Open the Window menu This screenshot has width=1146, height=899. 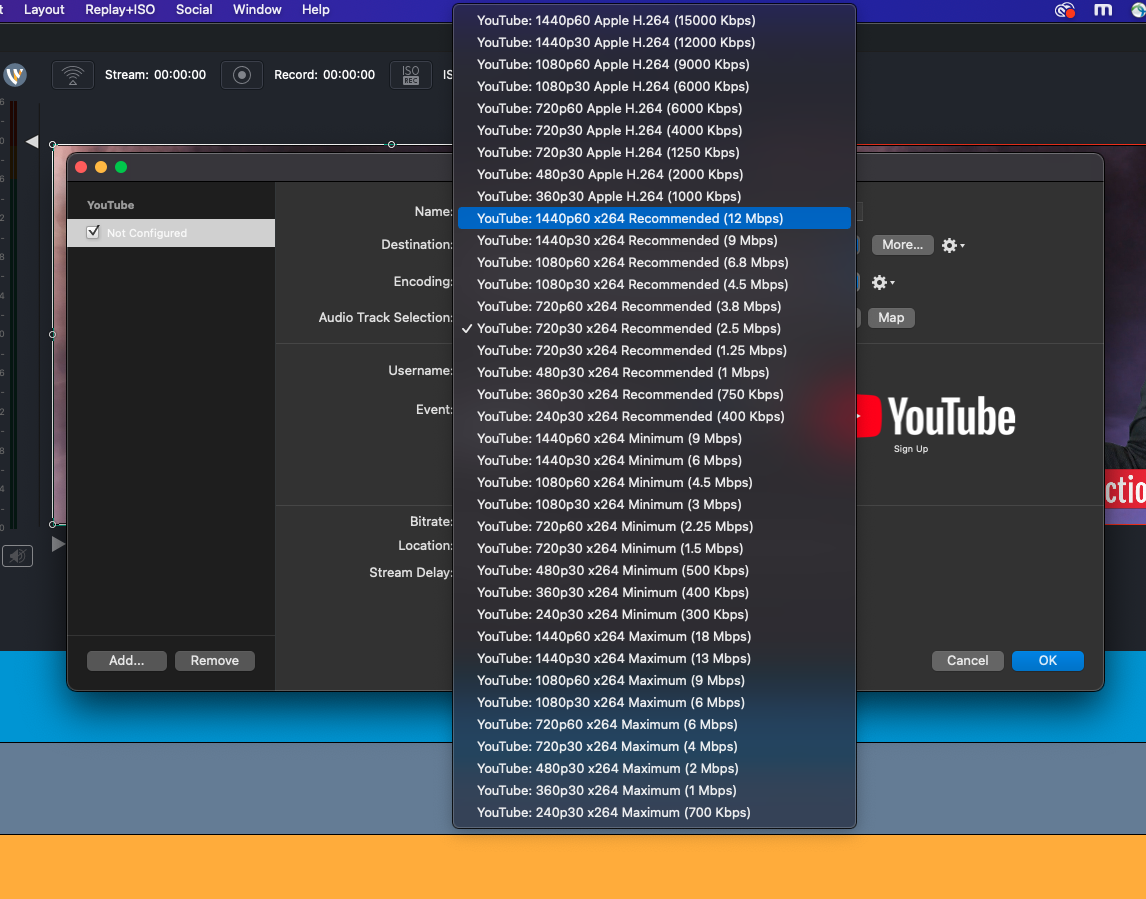(x=257, y=10)
